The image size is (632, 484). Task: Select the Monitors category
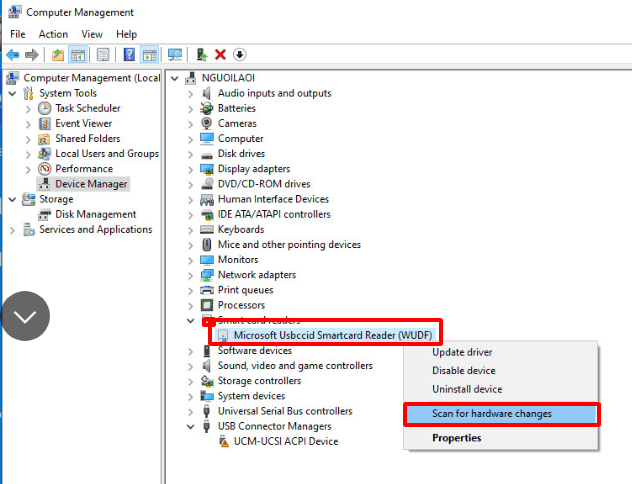pyautogui.click(x=238, y=260)
